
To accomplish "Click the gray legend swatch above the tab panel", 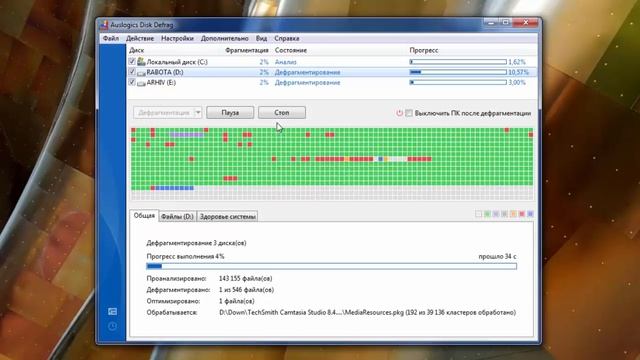I will point(504,214).
